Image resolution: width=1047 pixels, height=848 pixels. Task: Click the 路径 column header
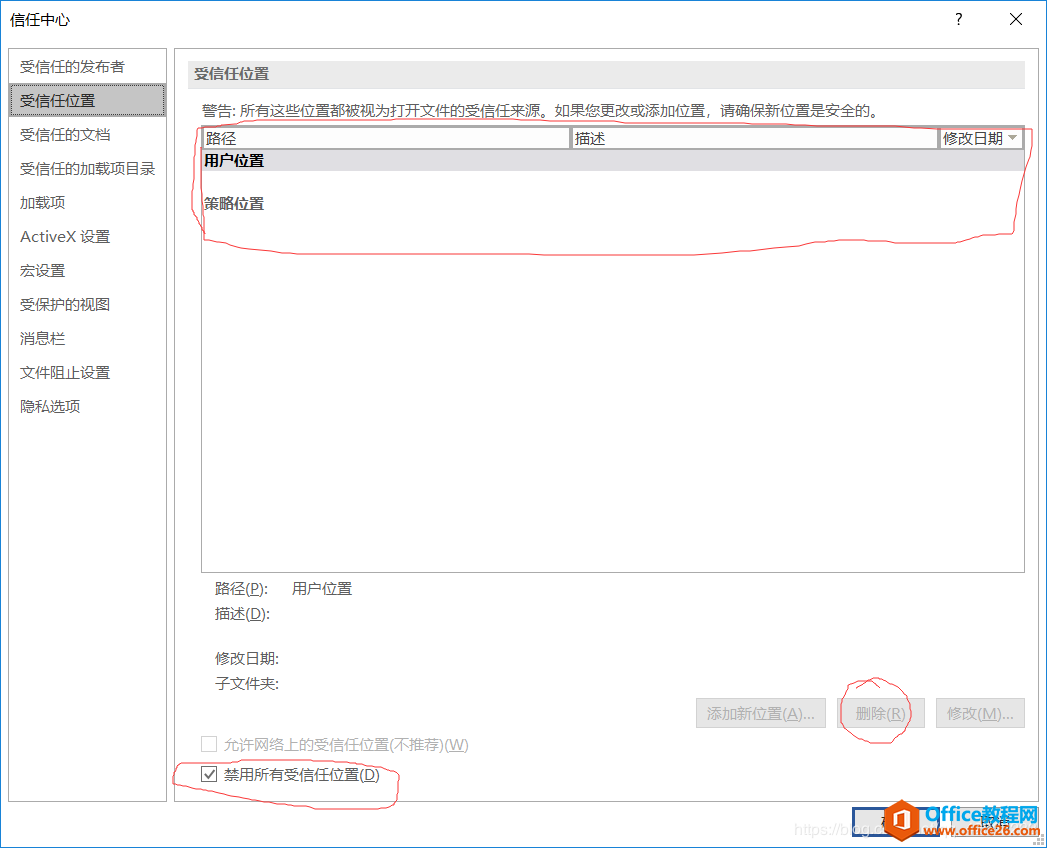pyautogui.click(x=385, y=137)
